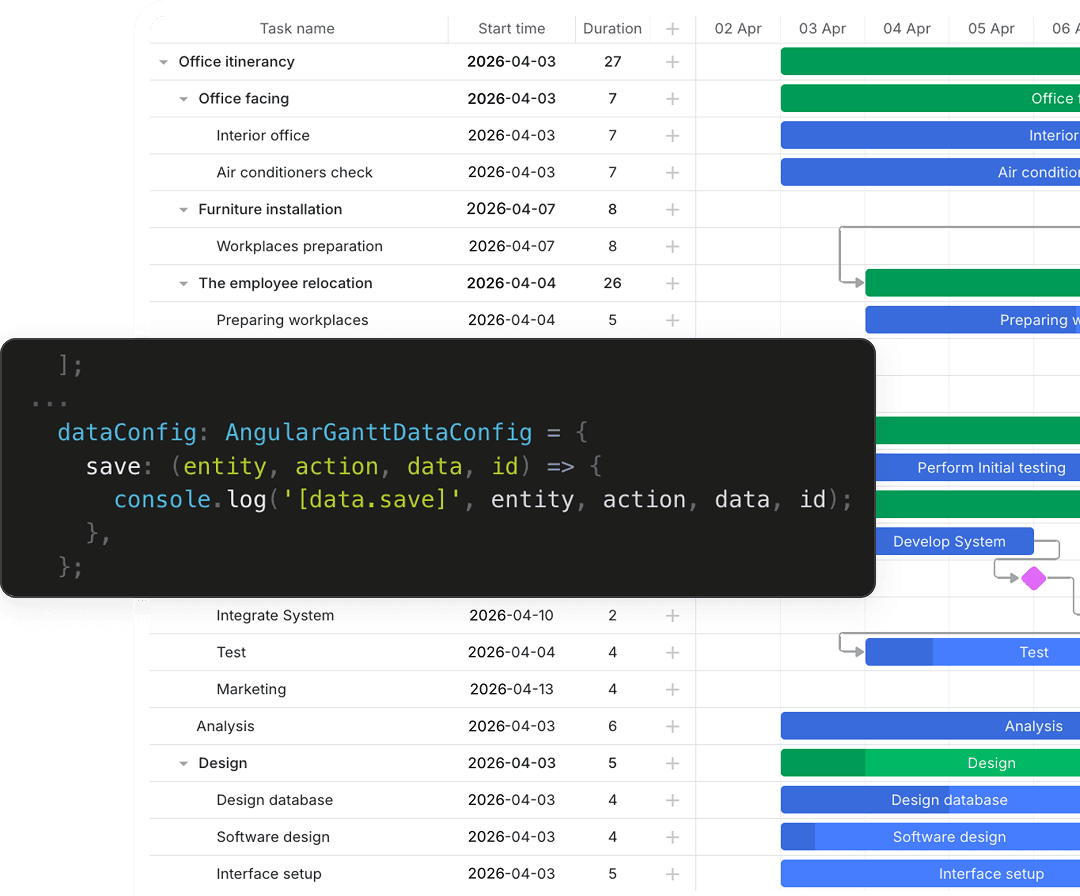This screenshot has width=1080, height=896.
Task: Add subtask to Marketing row
Action: click(x=672, y=689)
